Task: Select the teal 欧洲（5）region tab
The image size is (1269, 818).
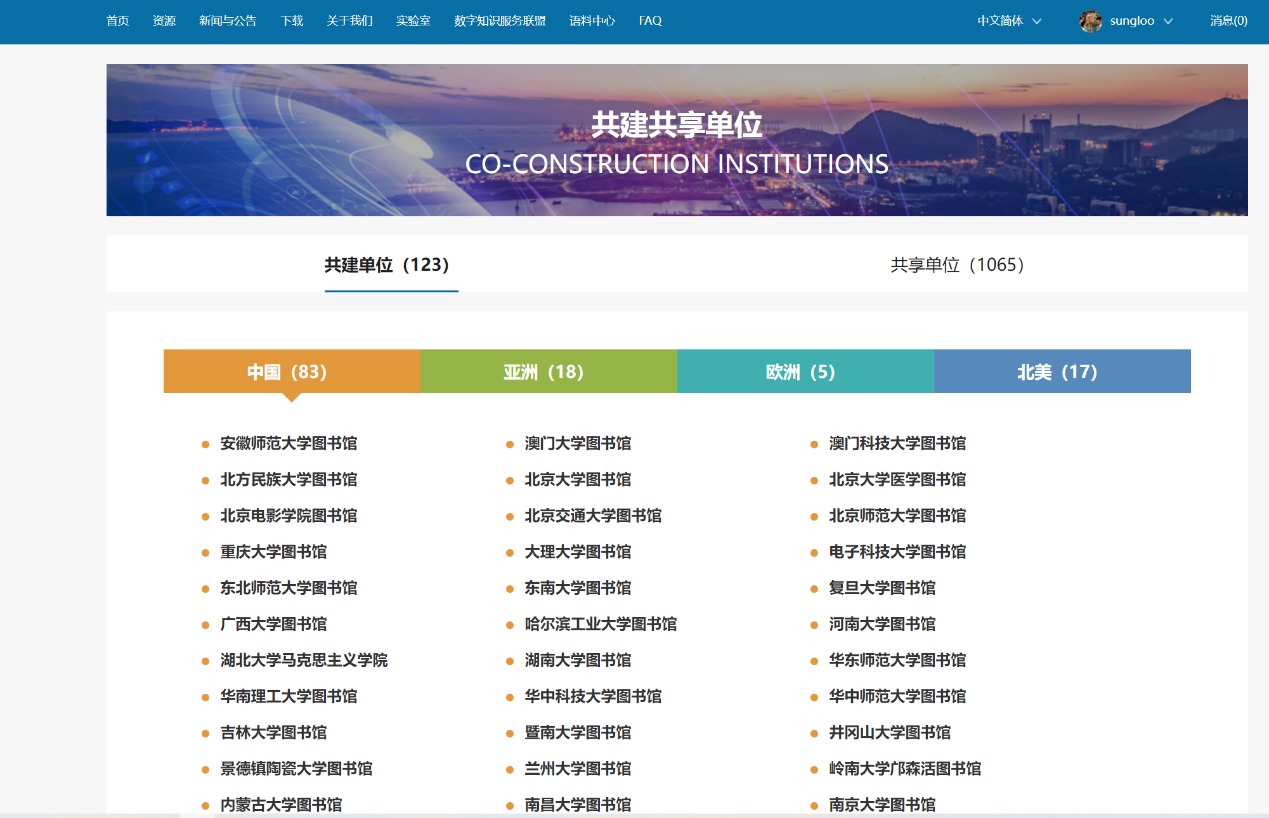Action: click(805, 371)
